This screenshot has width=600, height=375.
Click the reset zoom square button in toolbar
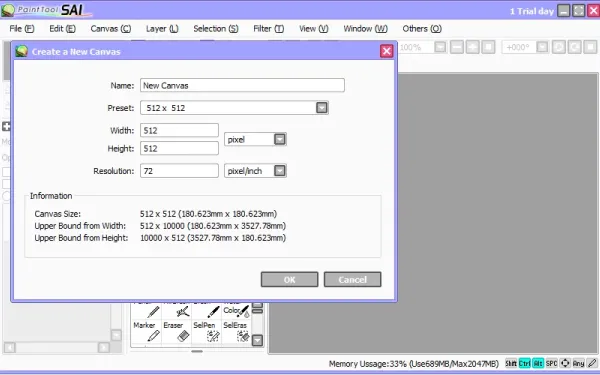(488, 47)
